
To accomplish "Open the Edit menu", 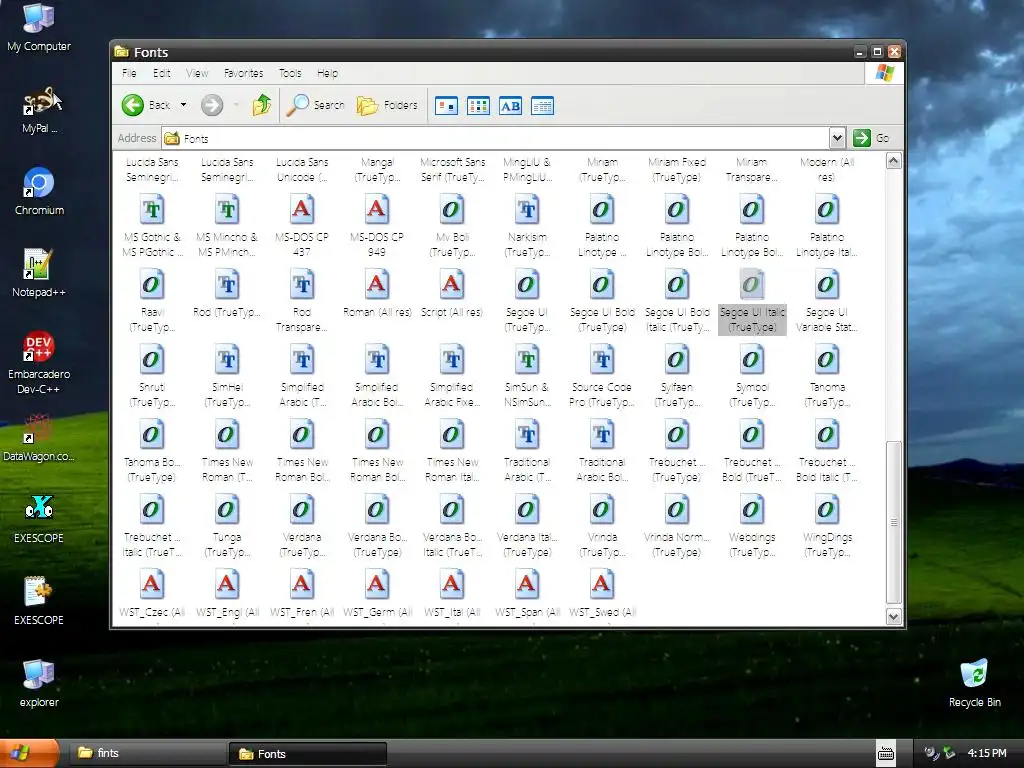I will click(161, 73).
